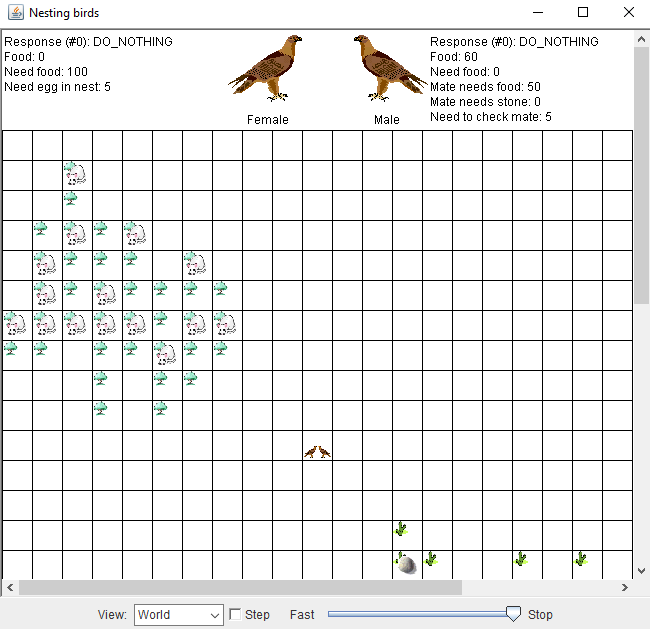This screenshot has width=650, height=629.
Task: Minimize the Nesting birds window
Action: (538, 13)
